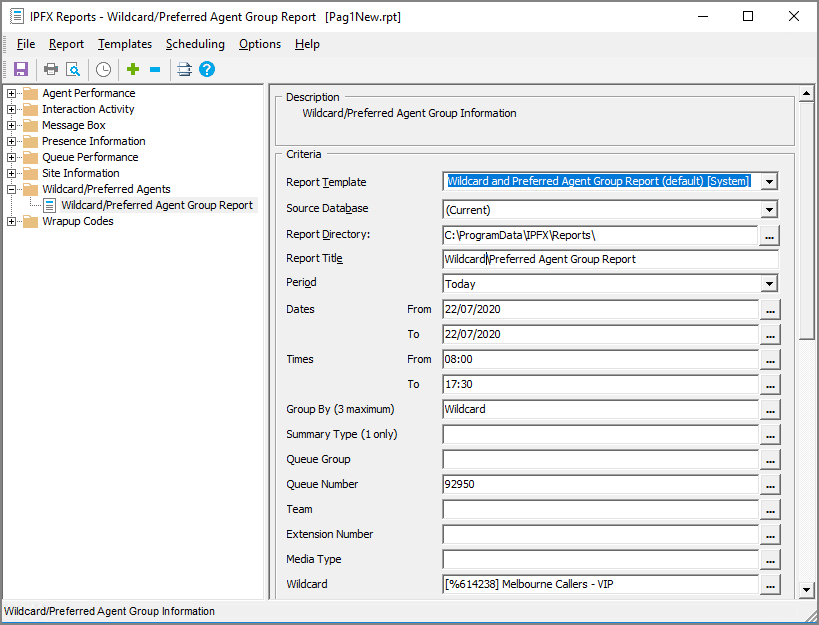Open the Options menu
The height and width of the screenshot is (625, 819).
point(260,44)
